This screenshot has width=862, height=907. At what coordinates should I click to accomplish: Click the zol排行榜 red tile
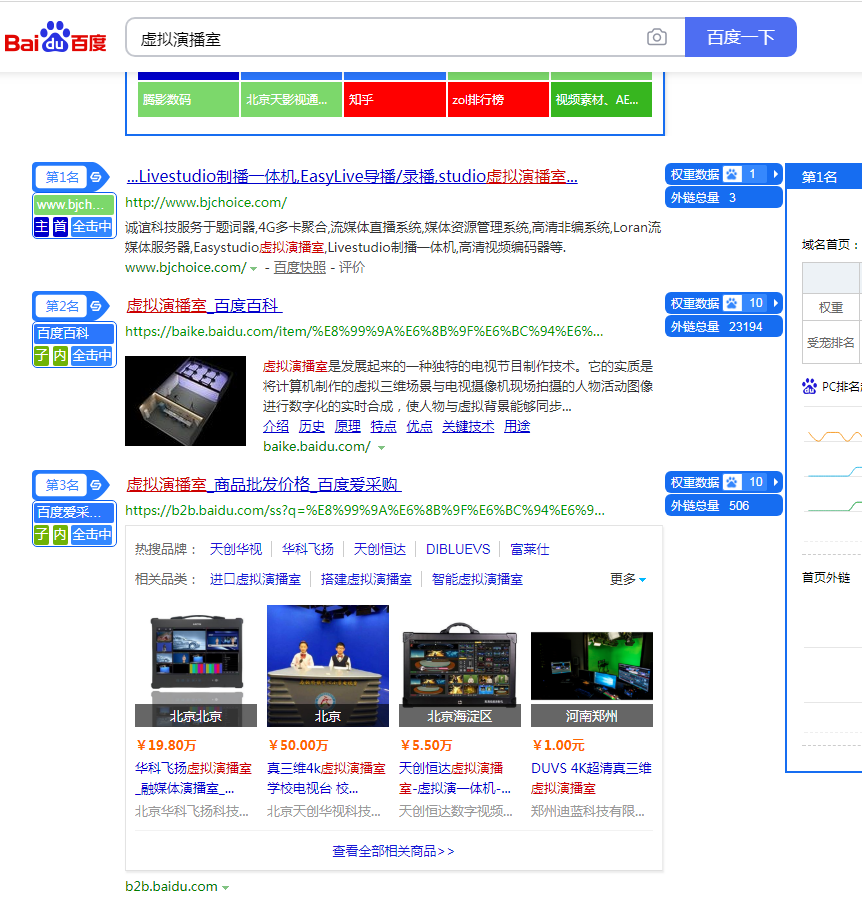(498, 99)
